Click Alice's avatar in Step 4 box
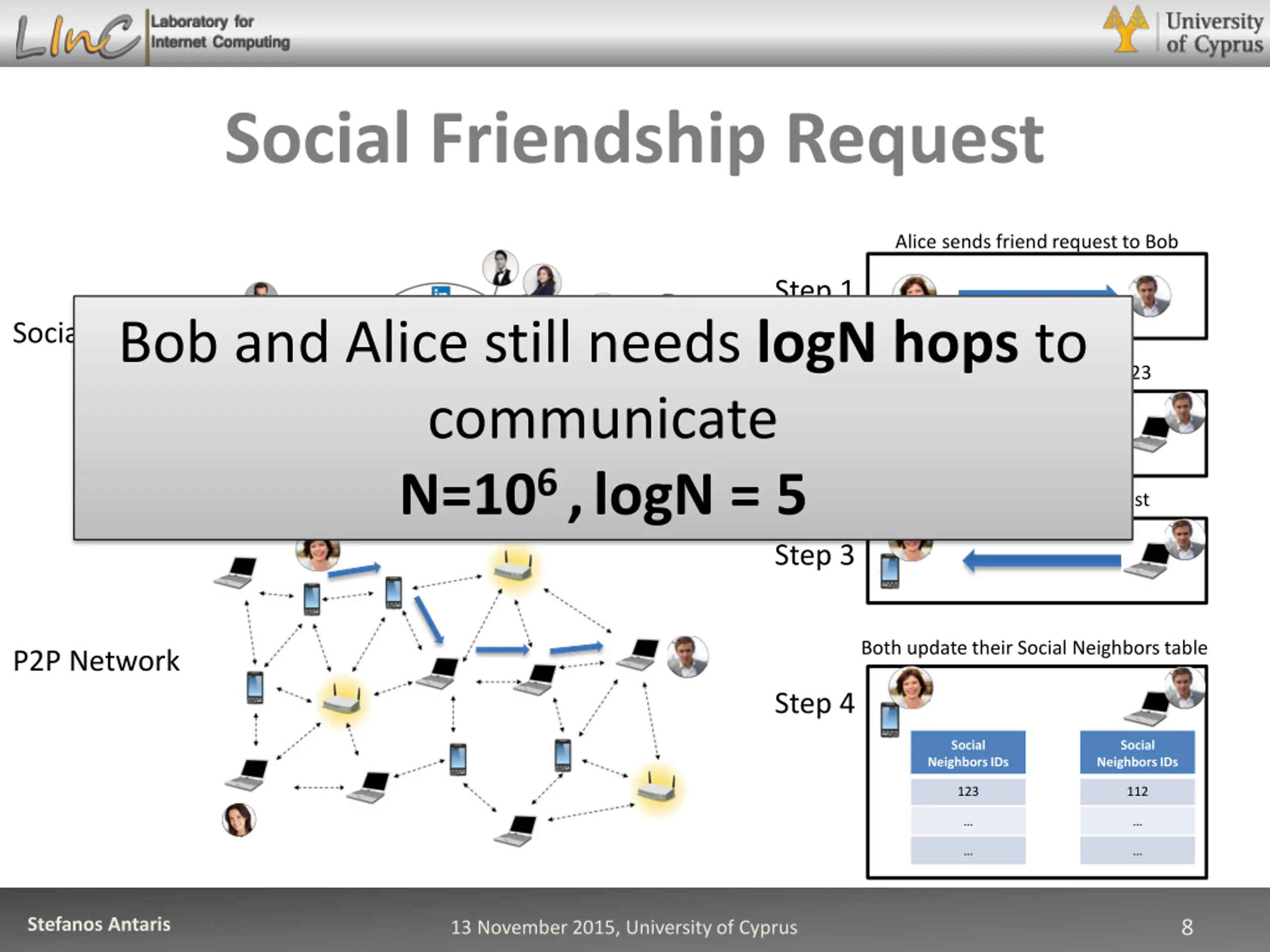 point(911,687)
